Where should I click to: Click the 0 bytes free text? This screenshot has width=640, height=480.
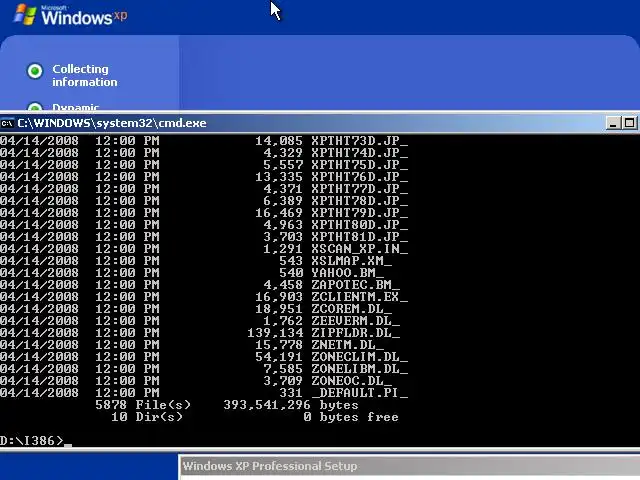(351, 417)
